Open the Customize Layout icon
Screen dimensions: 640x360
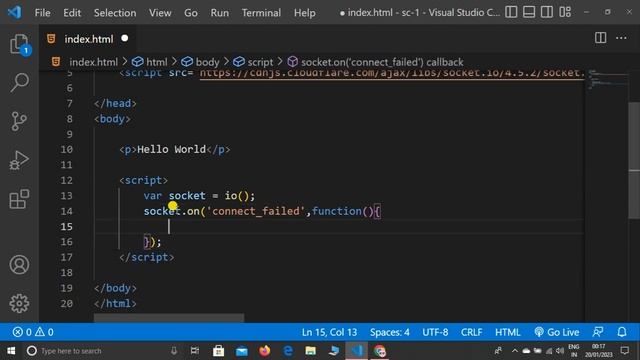coord(565,12)
